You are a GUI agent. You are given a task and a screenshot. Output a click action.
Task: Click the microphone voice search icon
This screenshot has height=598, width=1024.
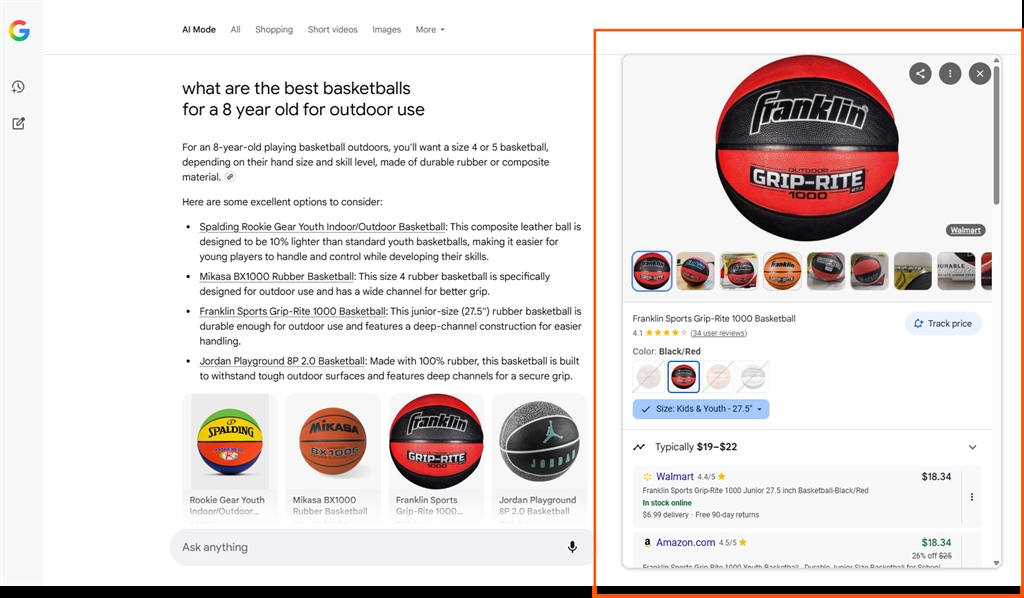(x=572, y=547)
